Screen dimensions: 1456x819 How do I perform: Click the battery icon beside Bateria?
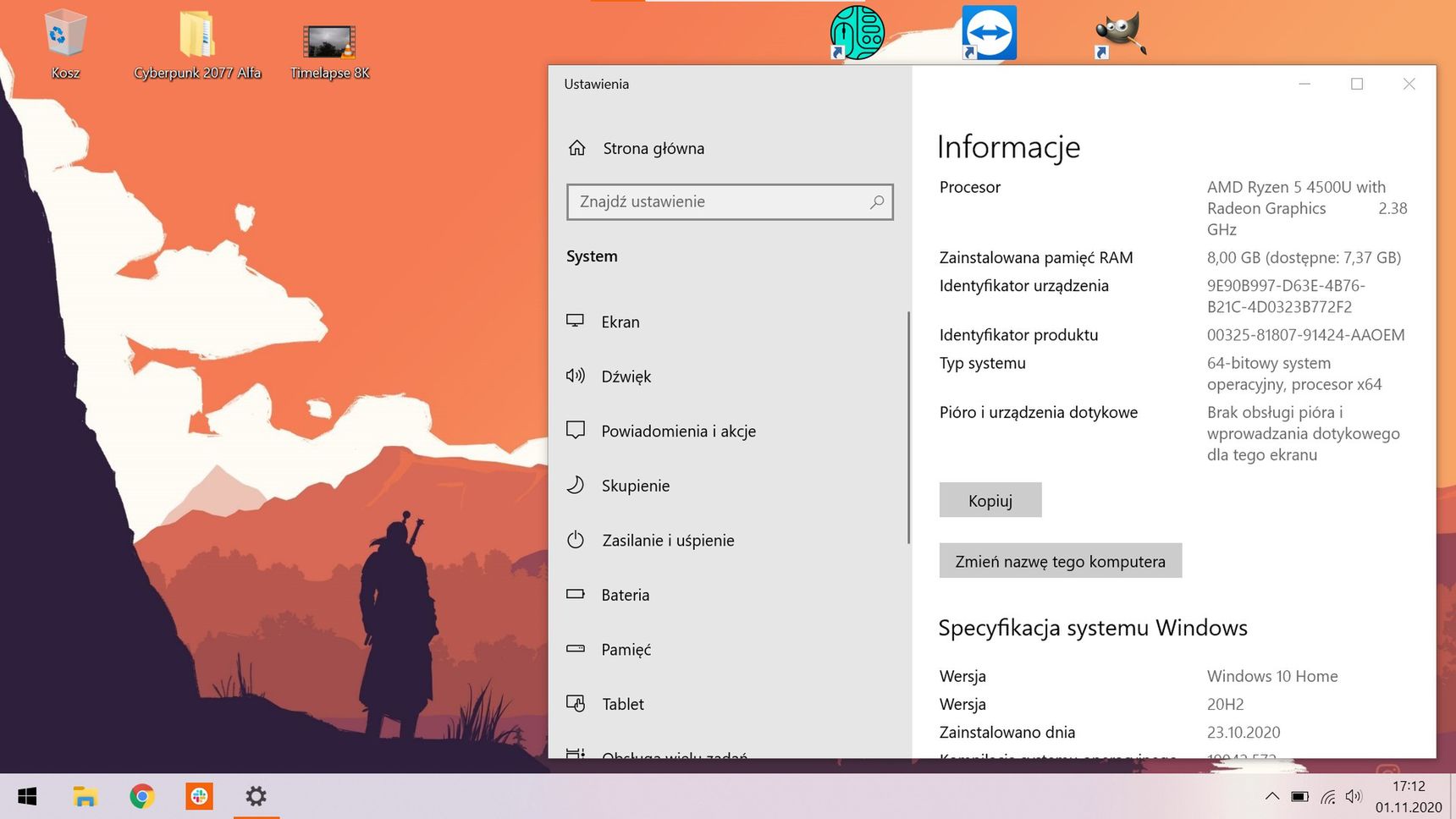576,594
